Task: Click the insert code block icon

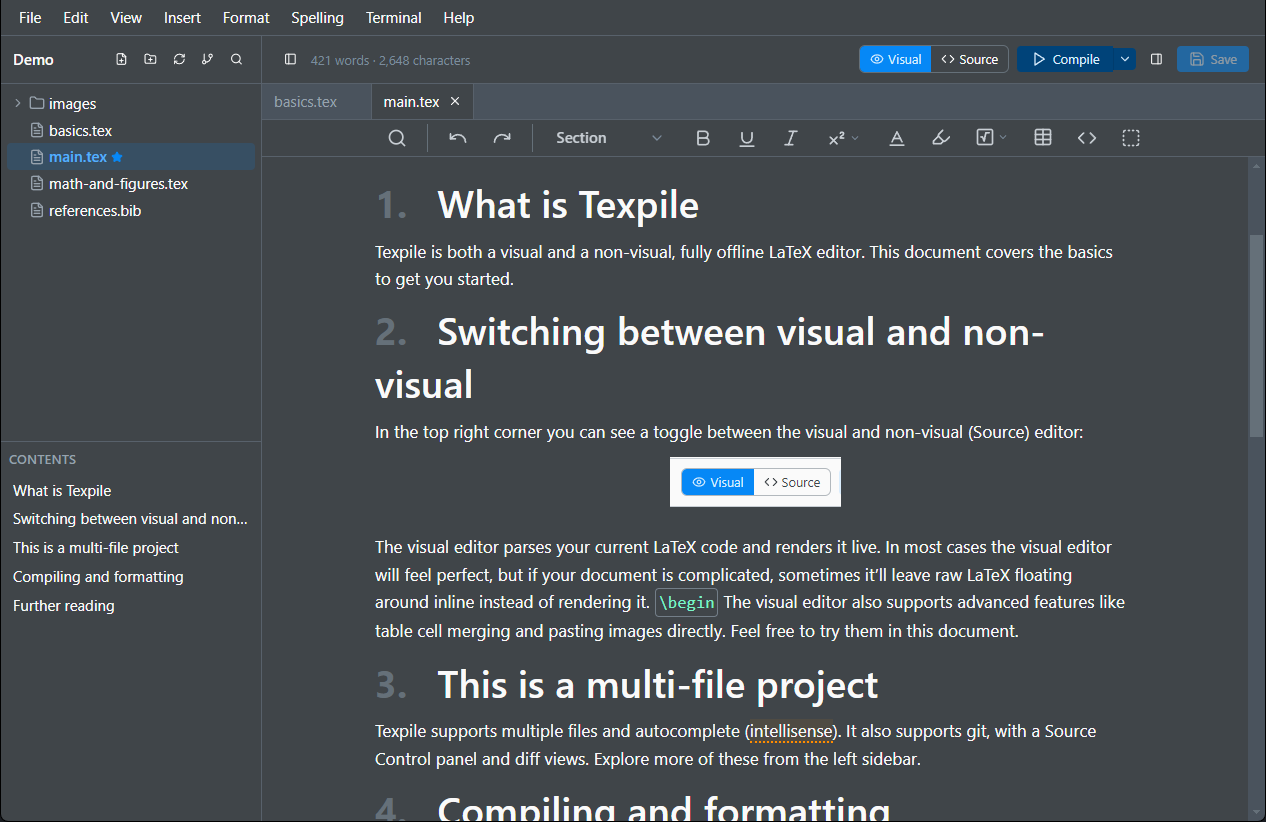Action: [x=1087, y=138]
